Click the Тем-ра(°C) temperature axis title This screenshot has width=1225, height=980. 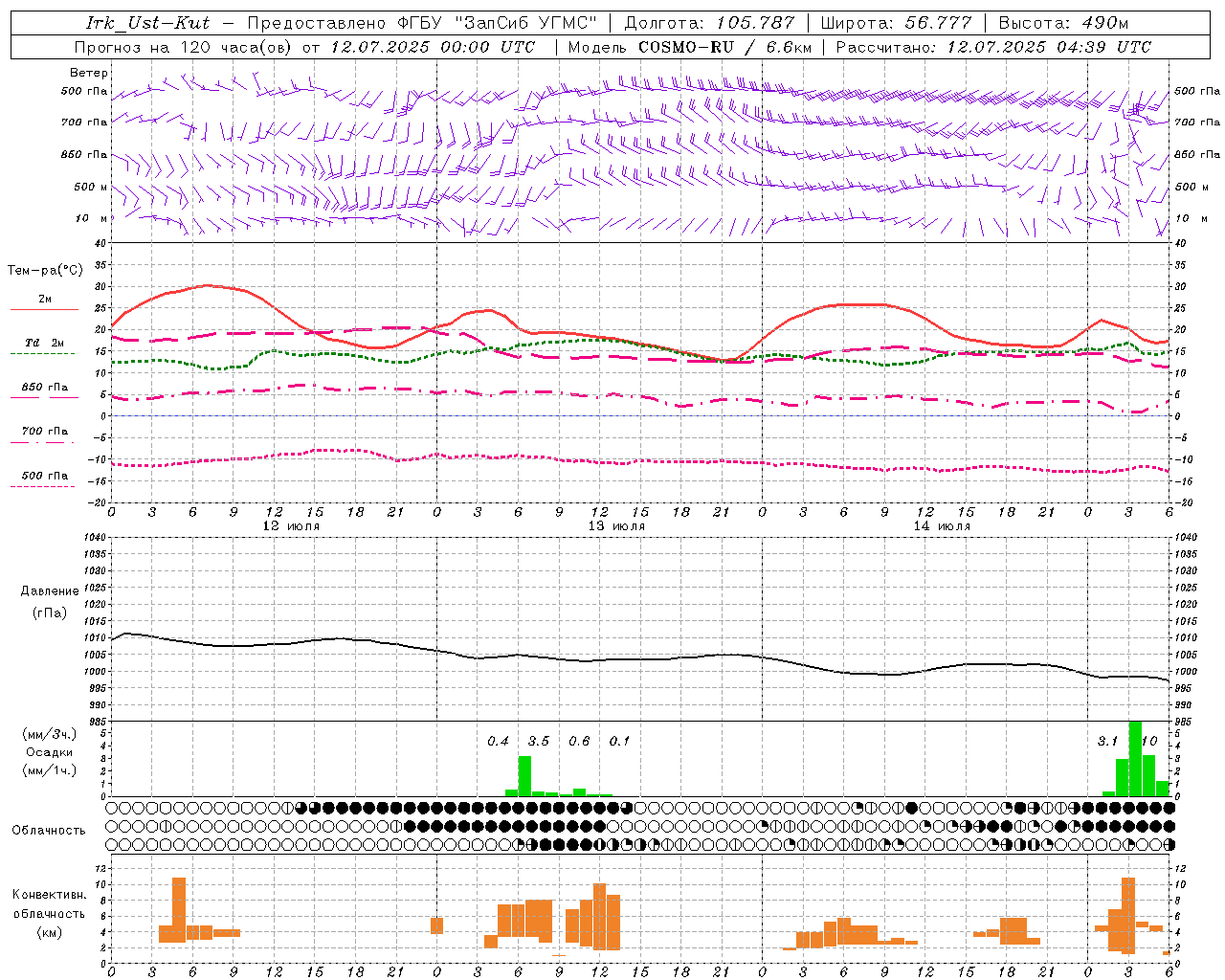[45, 271]
